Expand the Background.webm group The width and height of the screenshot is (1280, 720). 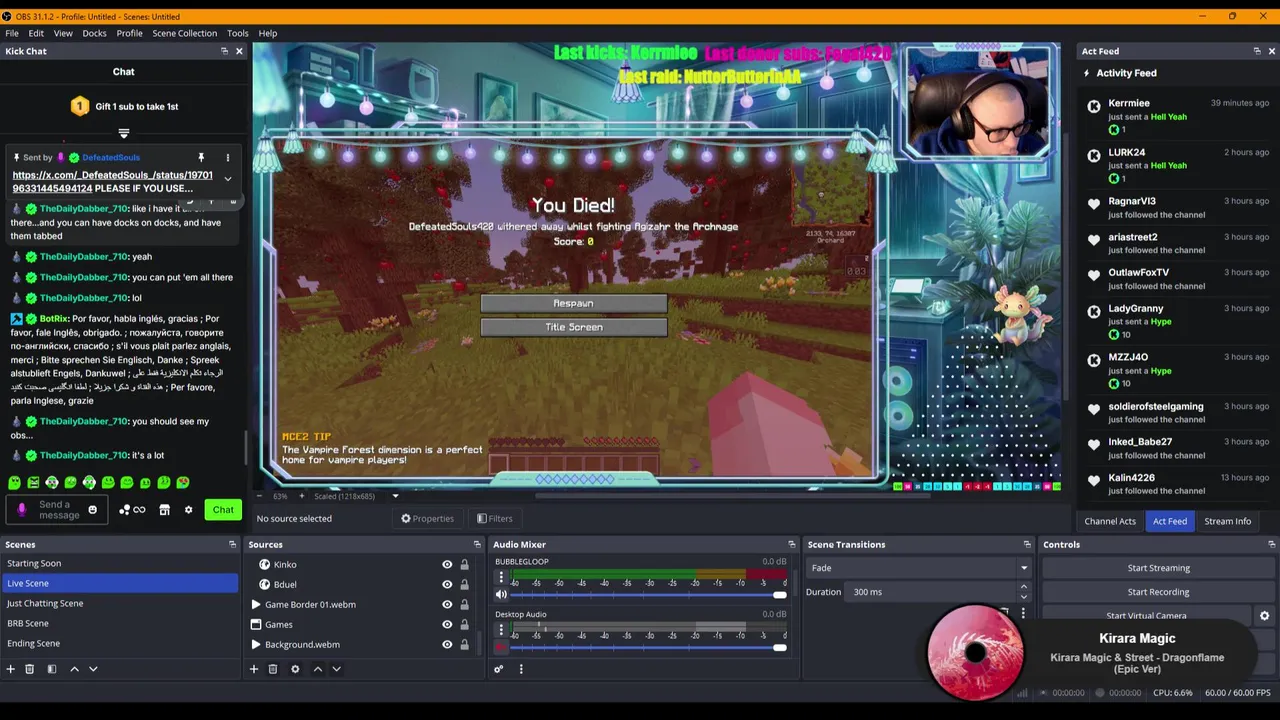256,644
